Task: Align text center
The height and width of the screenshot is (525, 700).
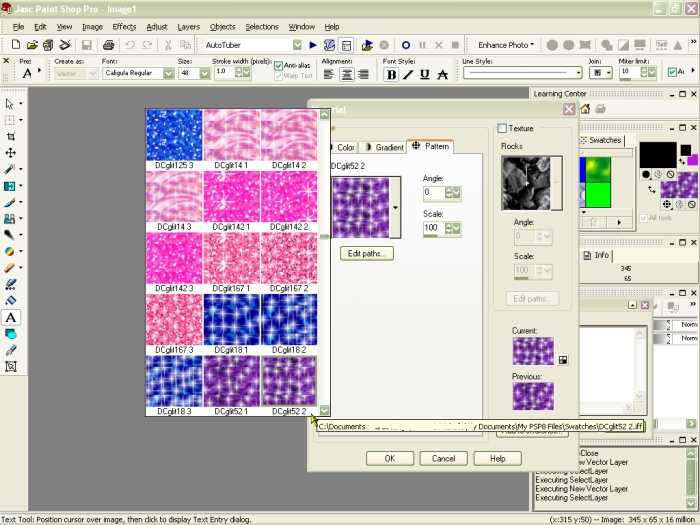Action: [x=346, y=75]
